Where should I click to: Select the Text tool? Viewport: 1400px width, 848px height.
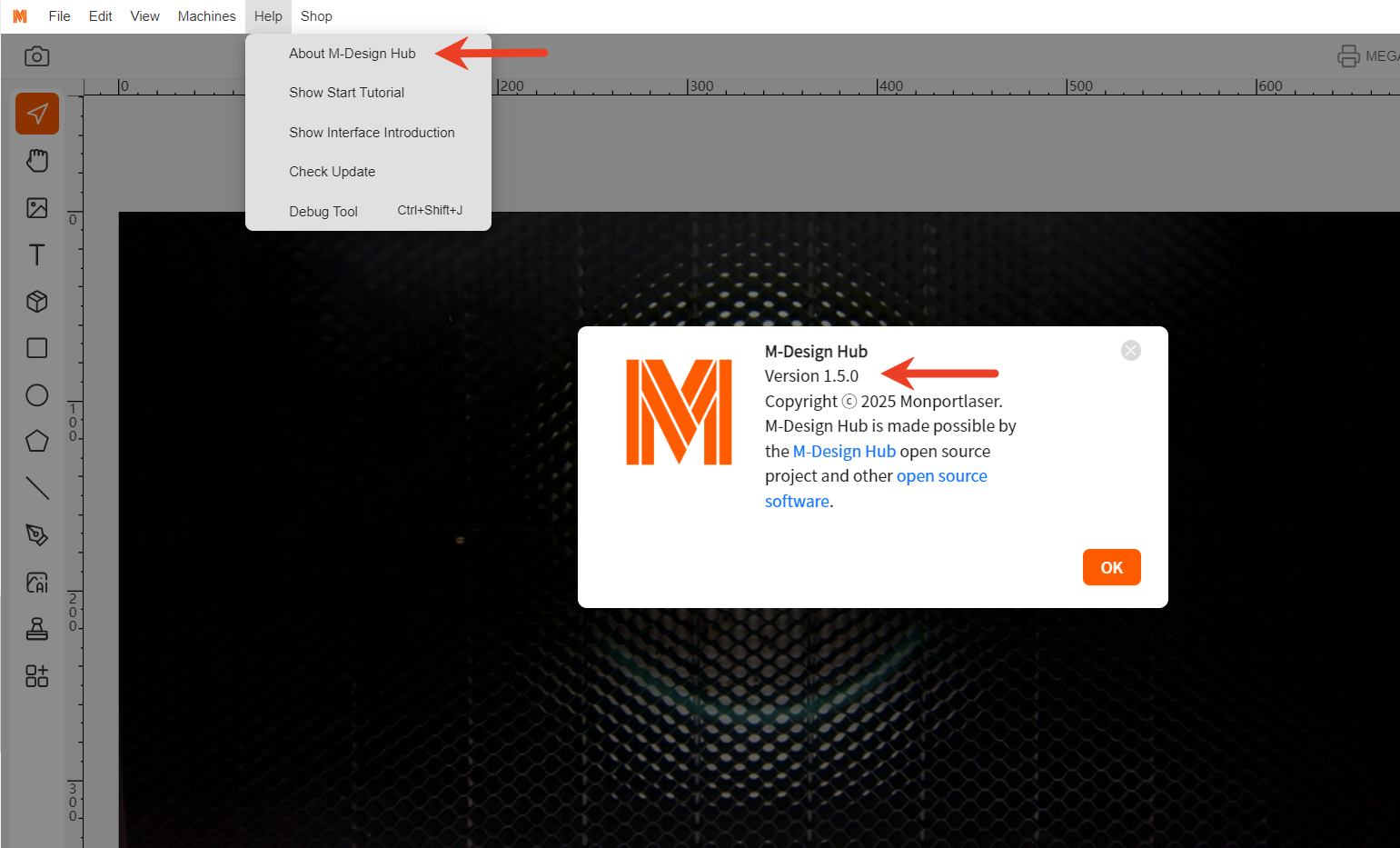(x=37, y=254)
